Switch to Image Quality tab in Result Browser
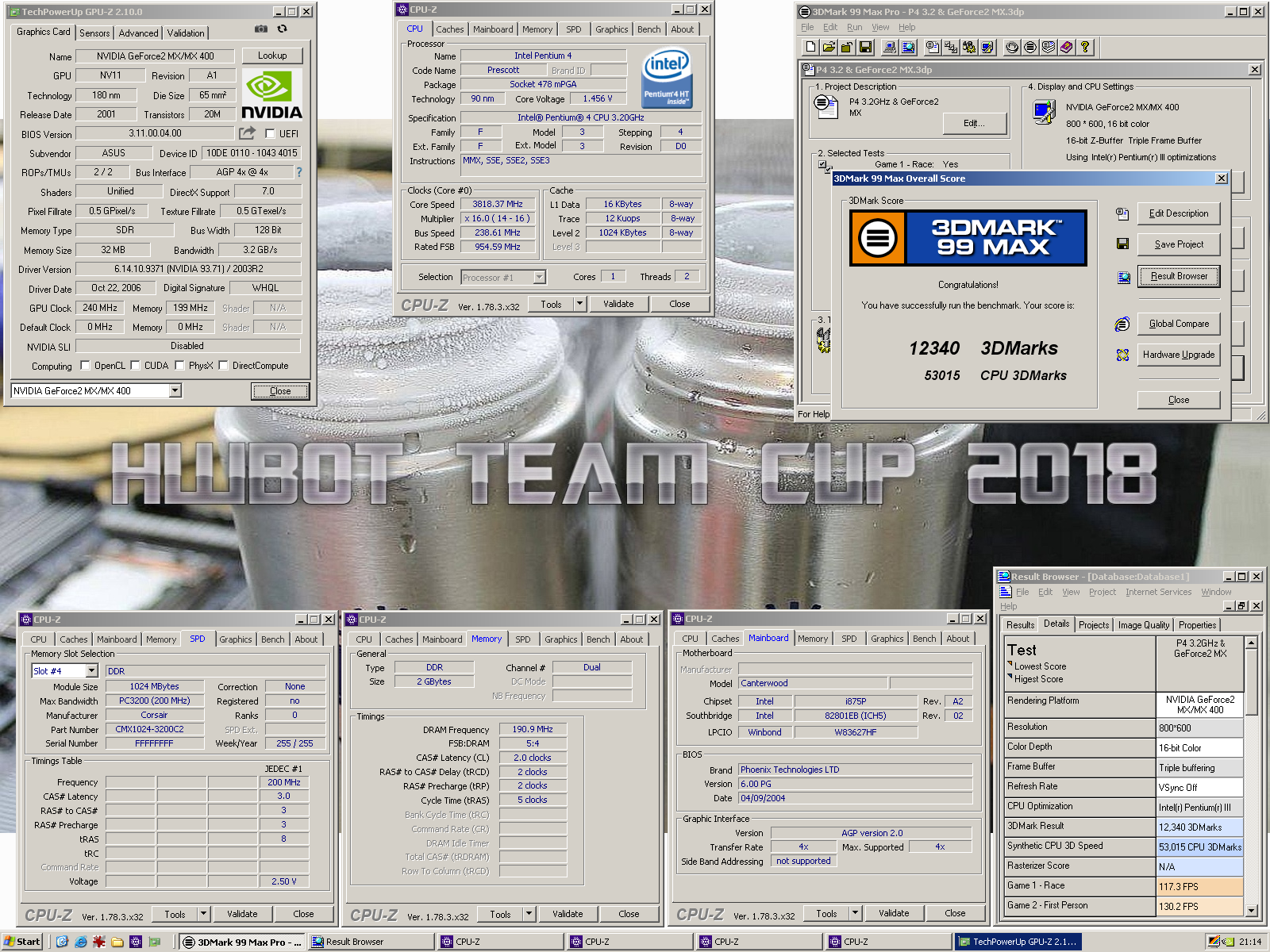 (x=1144, y=625)
